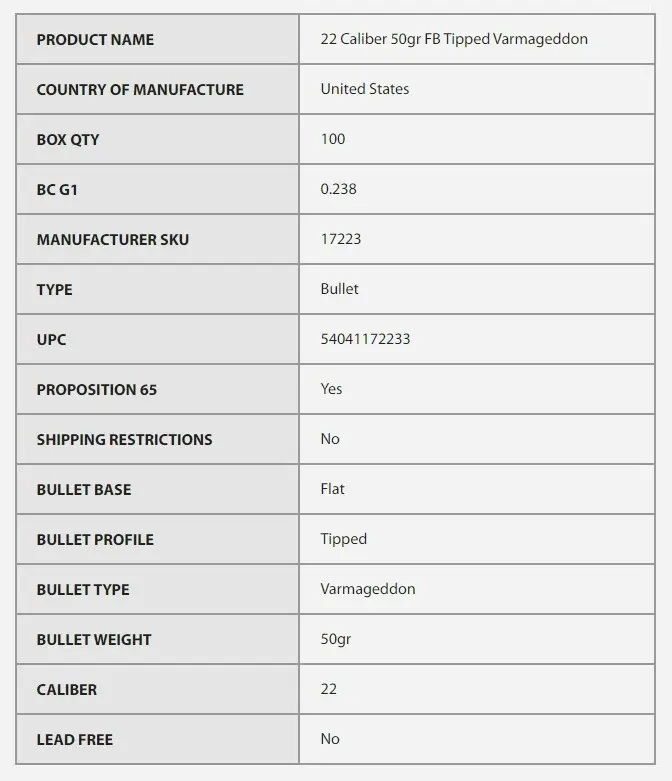The height and width of the screenshot is (781, 672).
Task: Click the United States value
Action: pos(364,89)
